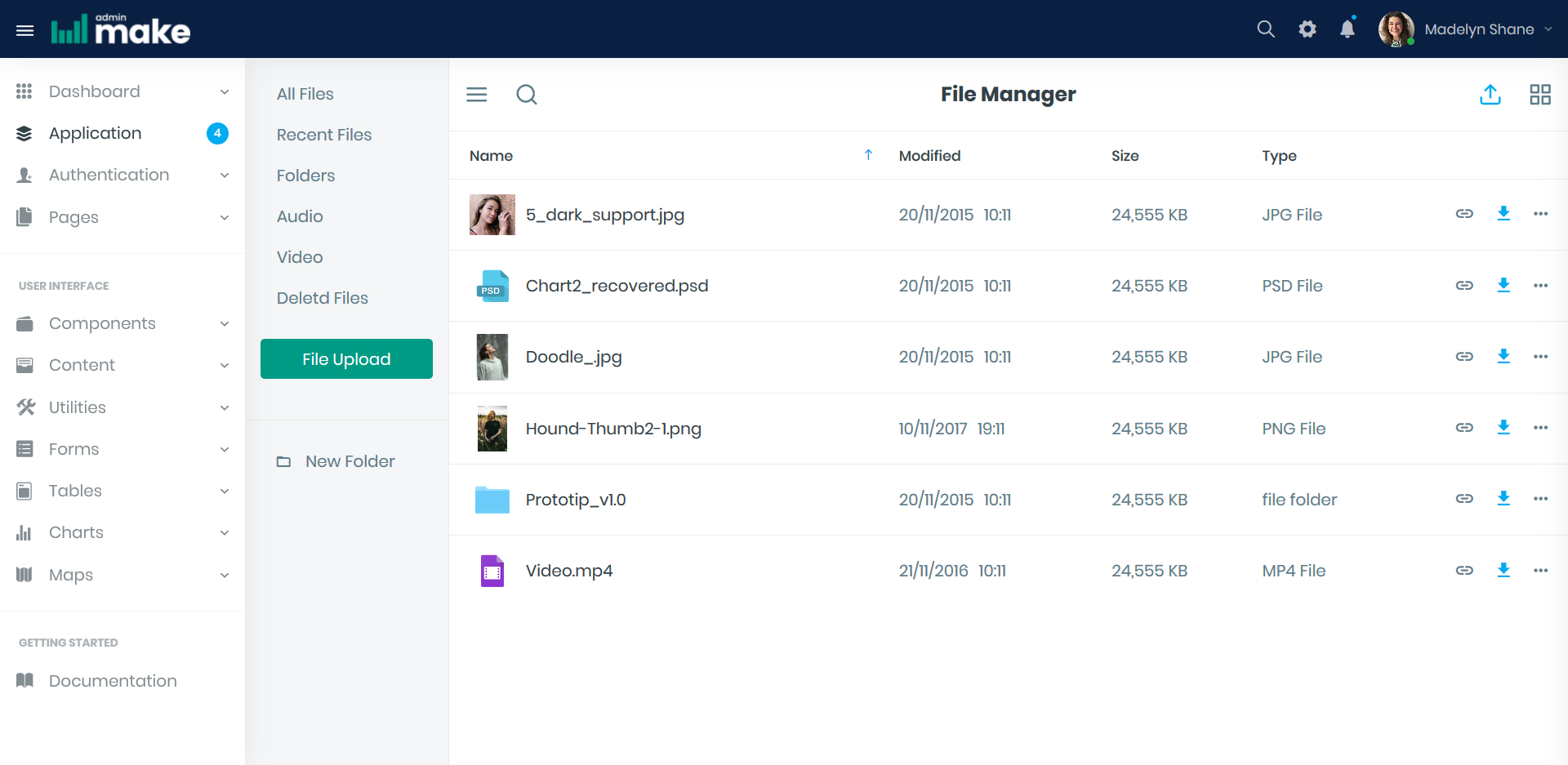The width and height of the screenshot is (1568, 765).
Task: Open the Hound-Thumb2-1.png thumbnail image
Action: click(492, 429)
